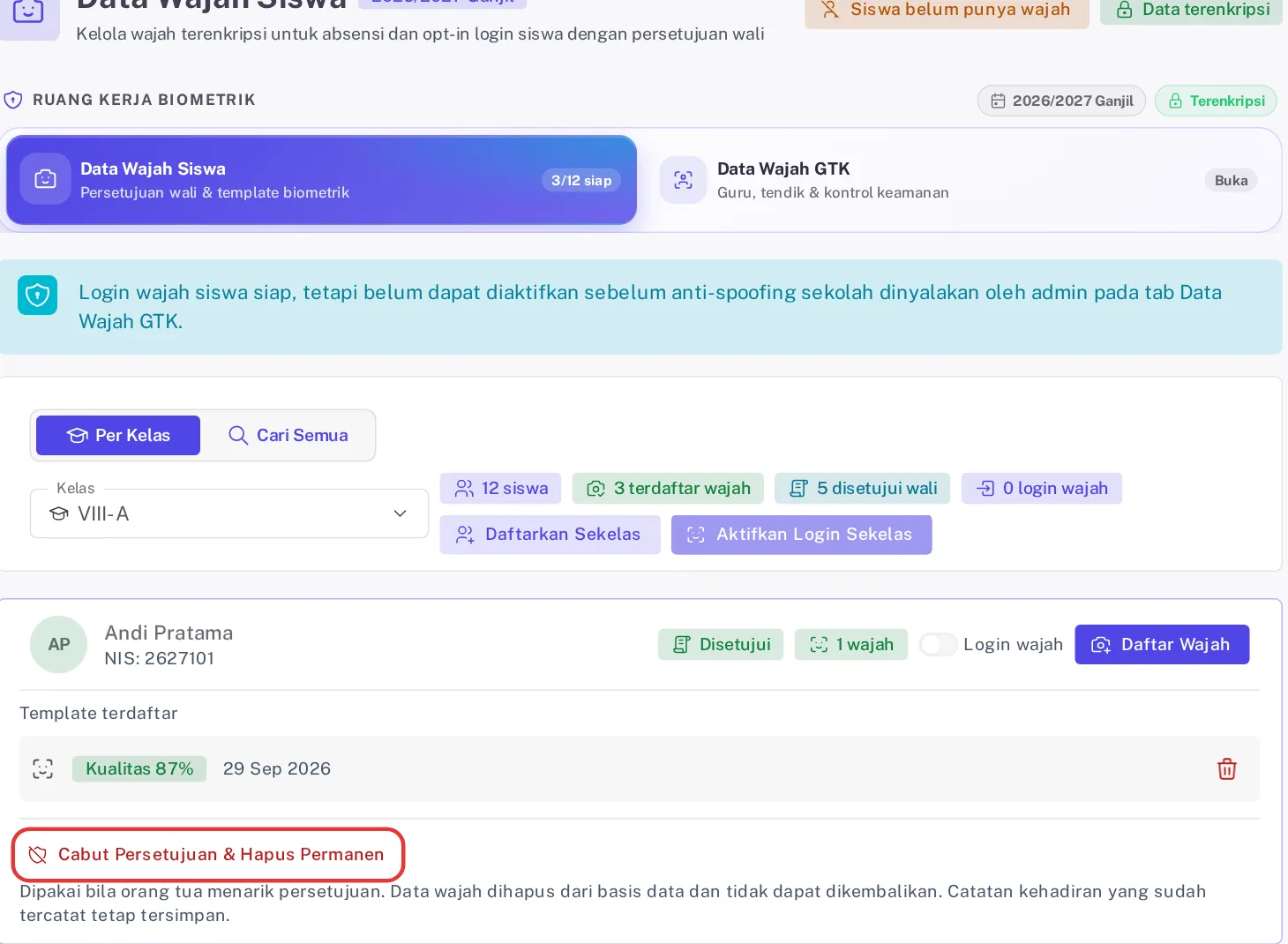The image size is (1288, 944).
Task: Click the 12 siswa stat chip
Action: 500,489
